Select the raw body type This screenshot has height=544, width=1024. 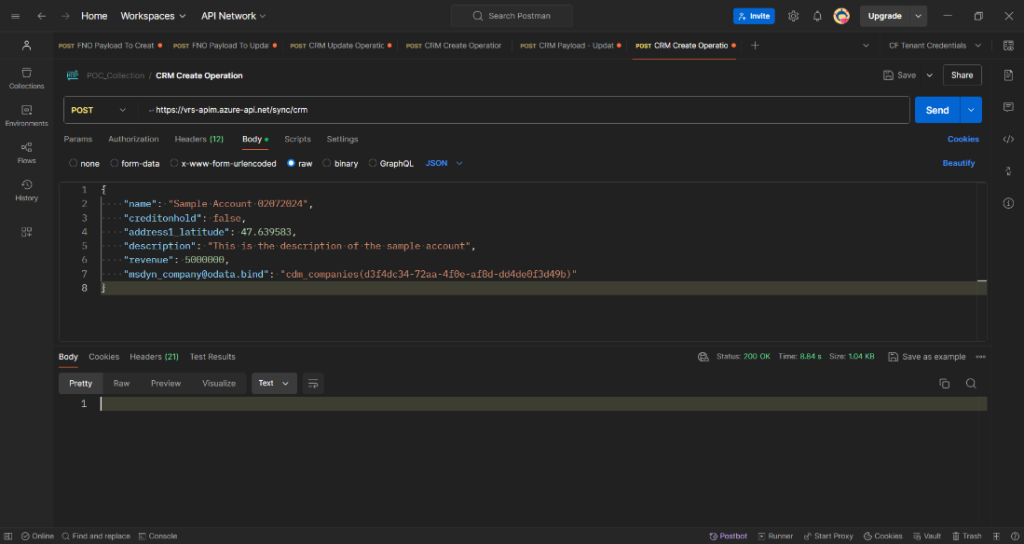coord(291,163)
